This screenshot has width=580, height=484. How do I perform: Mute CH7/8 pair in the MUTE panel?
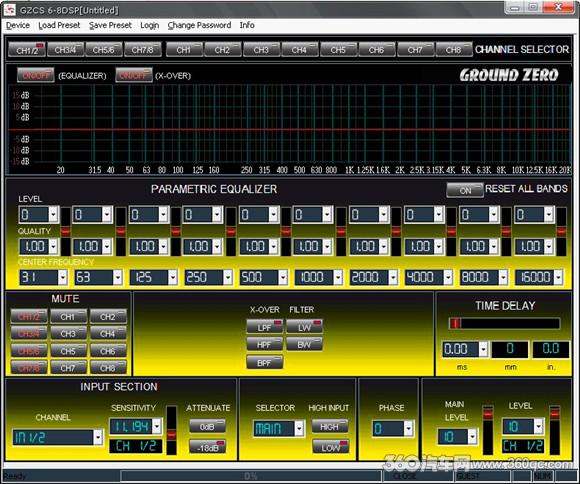pos(29,367)
